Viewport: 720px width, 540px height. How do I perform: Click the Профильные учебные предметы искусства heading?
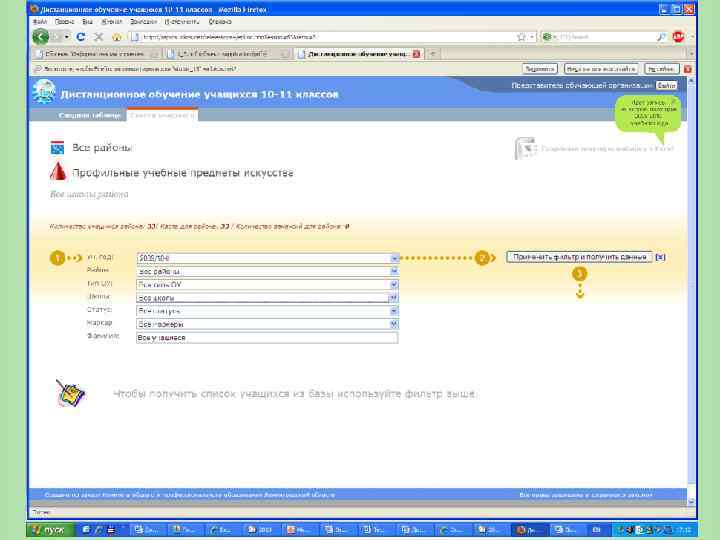[x=183, y=173]
